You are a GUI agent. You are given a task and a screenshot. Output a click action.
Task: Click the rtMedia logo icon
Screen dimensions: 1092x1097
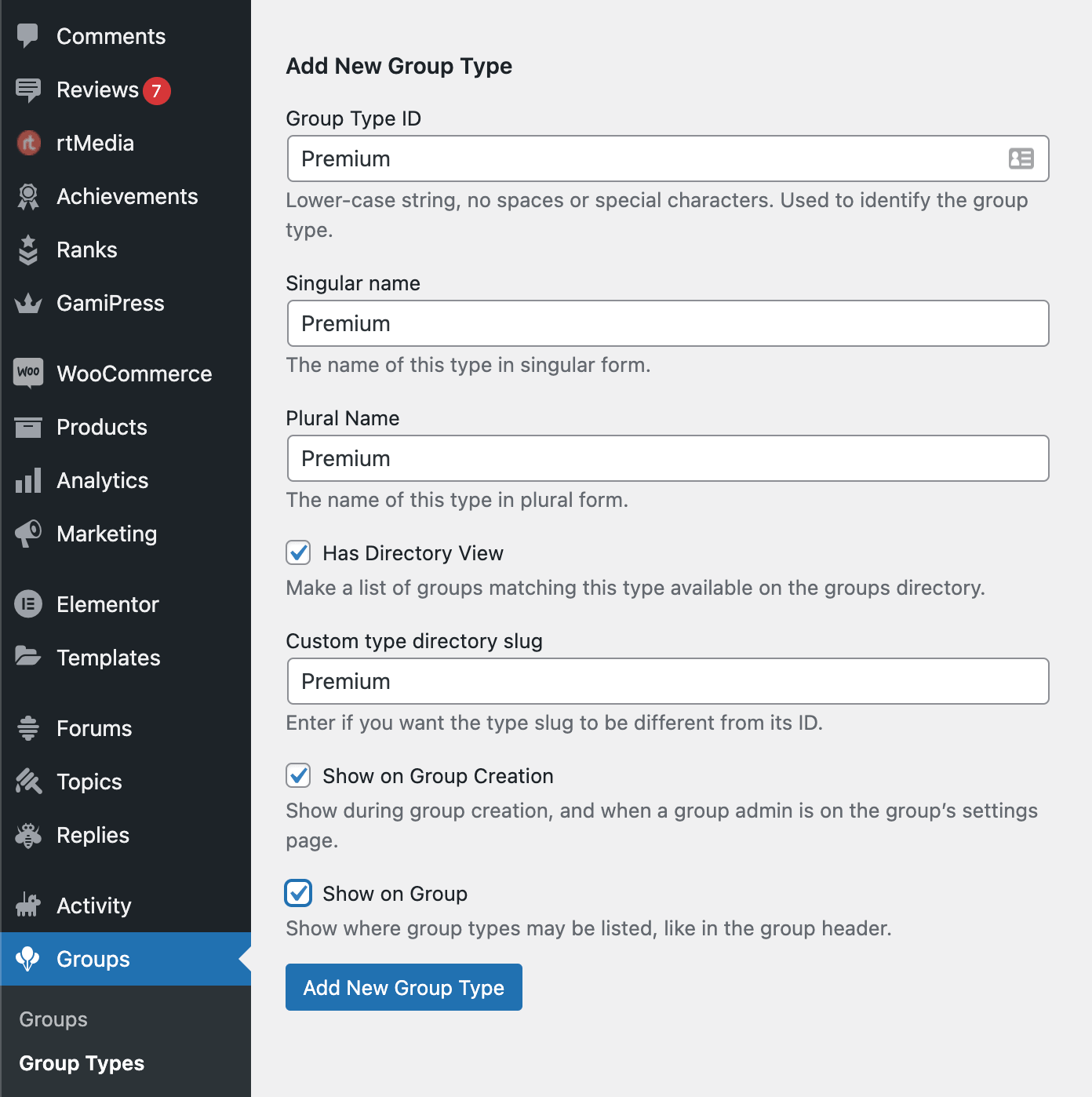pos(29,143)
